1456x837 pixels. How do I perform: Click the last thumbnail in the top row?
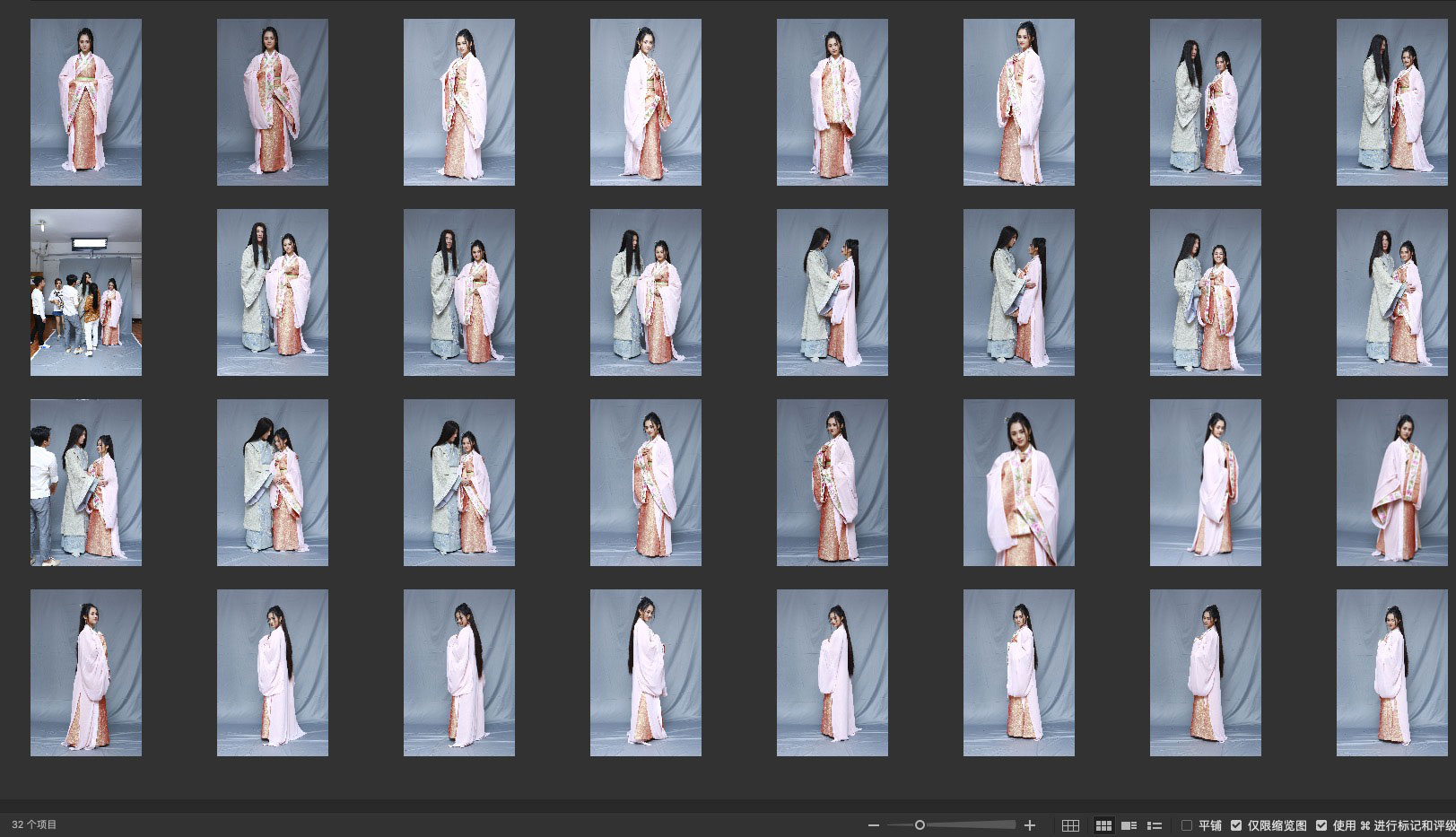1391,102
